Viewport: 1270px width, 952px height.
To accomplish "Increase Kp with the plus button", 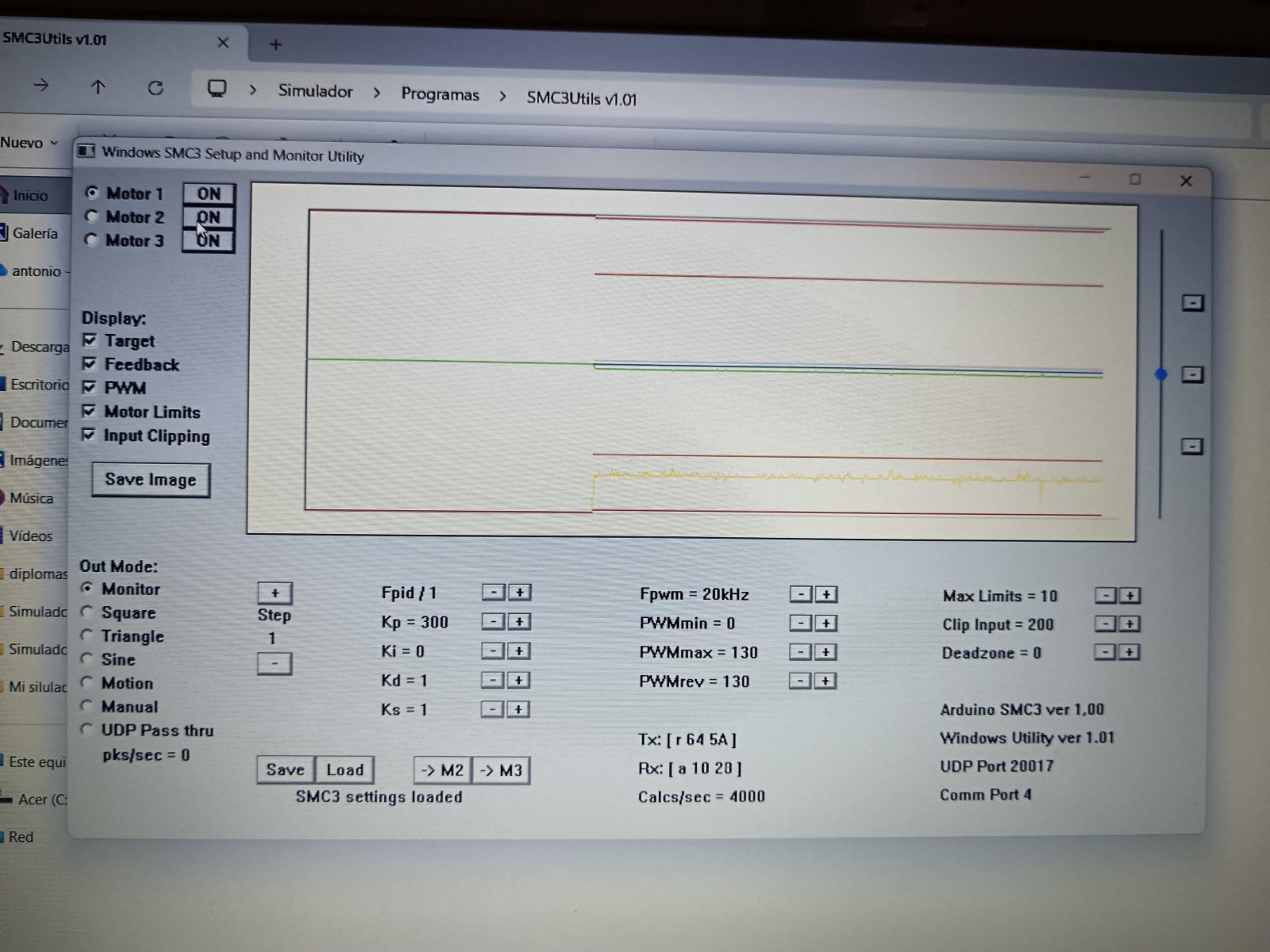I will pyautogui.click(x=519, y=621).
